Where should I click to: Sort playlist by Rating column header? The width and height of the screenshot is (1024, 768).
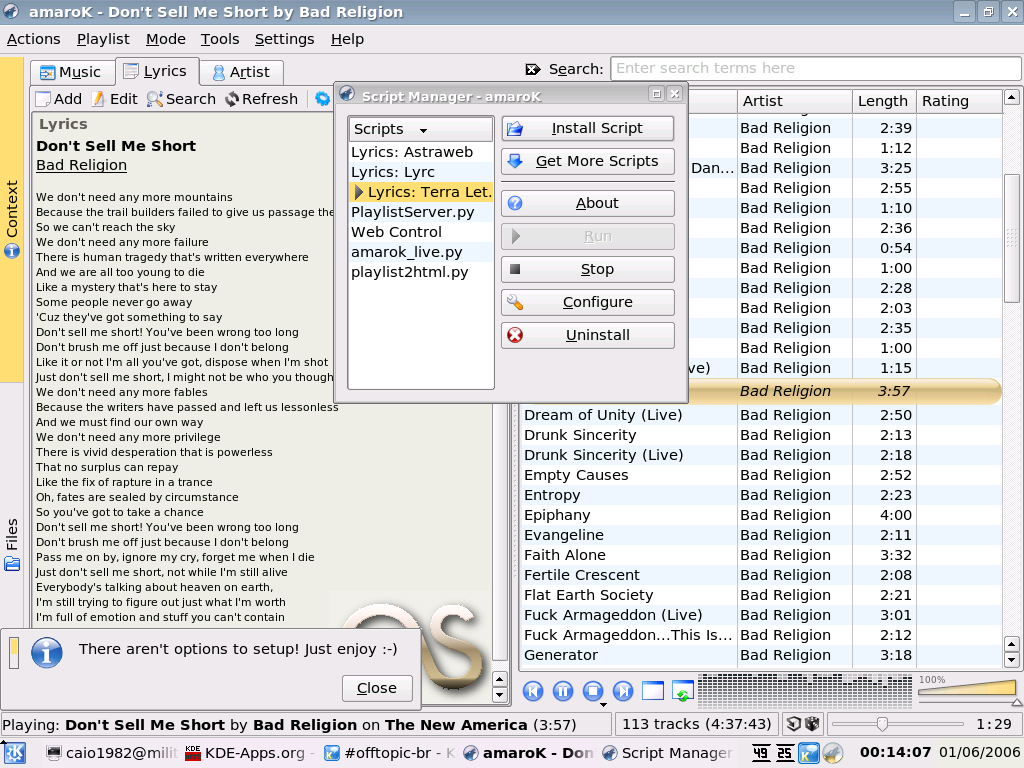[959, 101]
